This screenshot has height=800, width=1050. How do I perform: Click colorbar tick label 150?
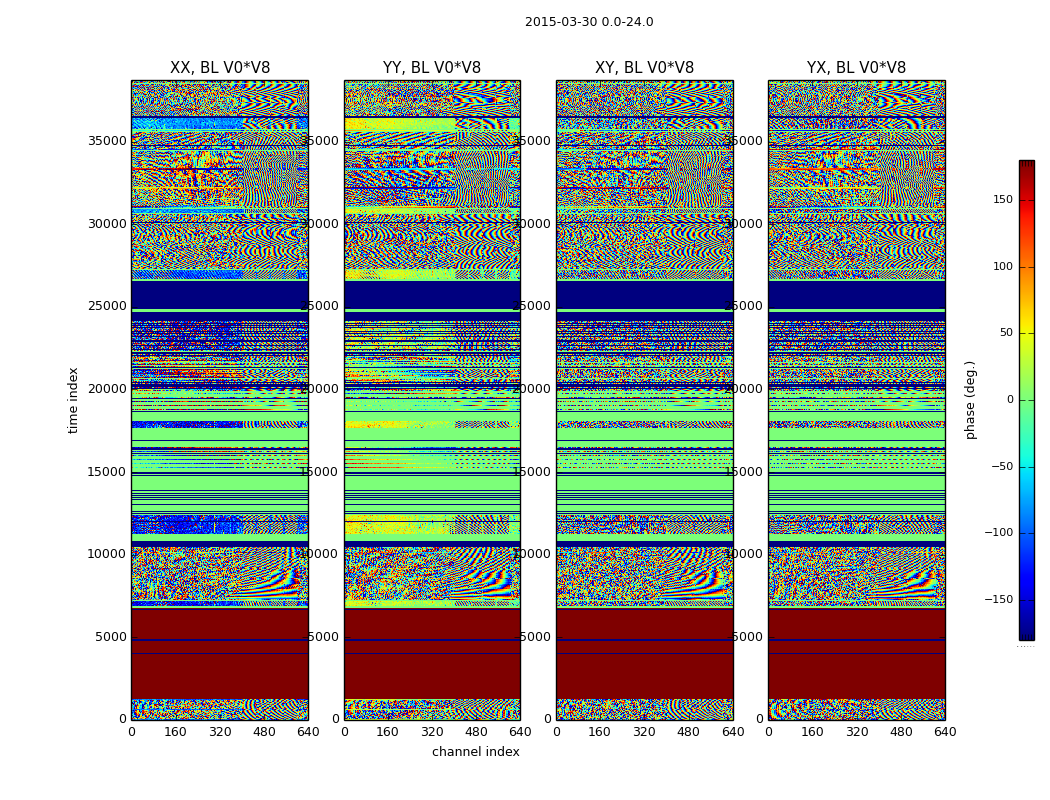[x=1003, y=199]
